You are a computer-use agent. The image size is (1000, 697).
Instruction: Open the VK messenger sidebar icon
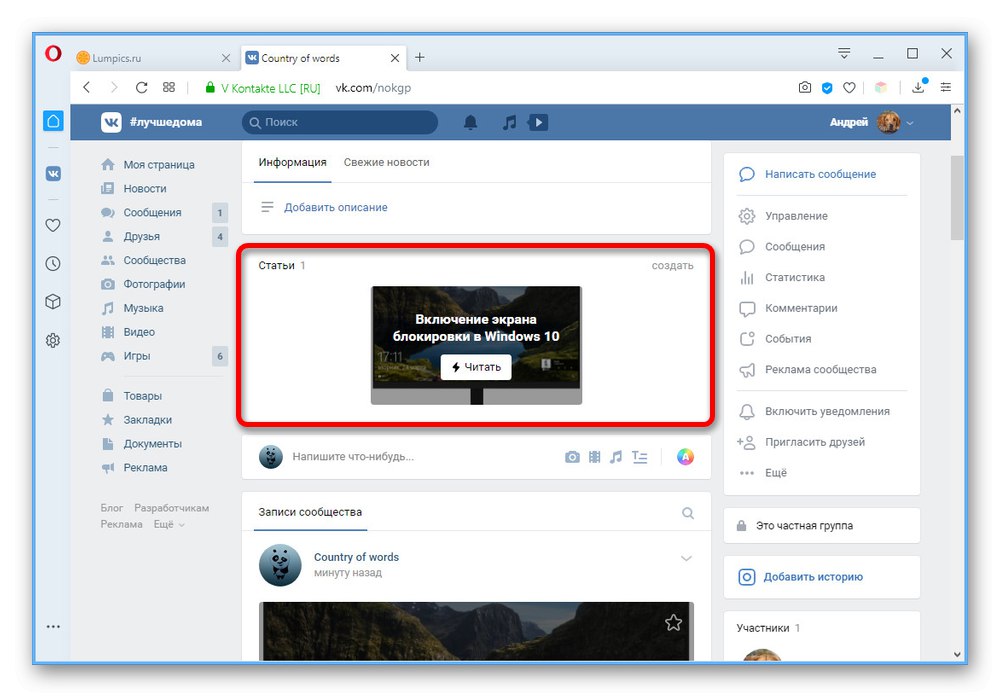coord(54,173)
